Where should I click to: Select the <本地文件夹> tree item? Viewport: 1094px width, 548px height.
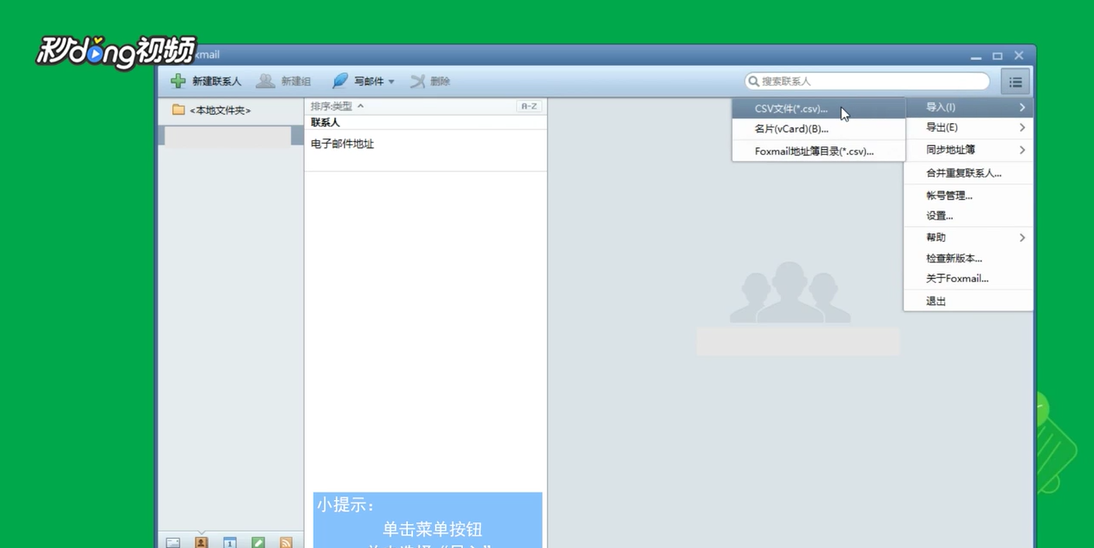220,110
